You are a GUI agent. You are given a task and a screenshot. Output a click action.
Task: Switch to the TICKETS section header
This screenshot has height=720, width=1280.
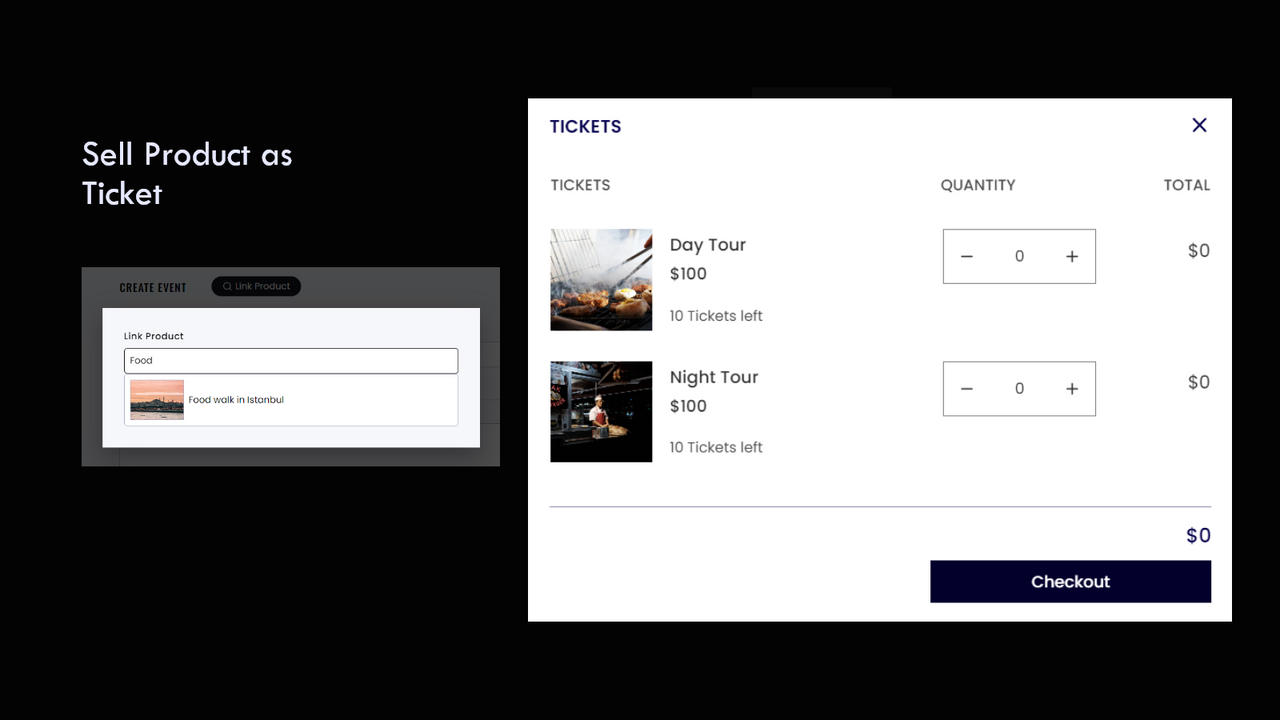click(585, 126)
